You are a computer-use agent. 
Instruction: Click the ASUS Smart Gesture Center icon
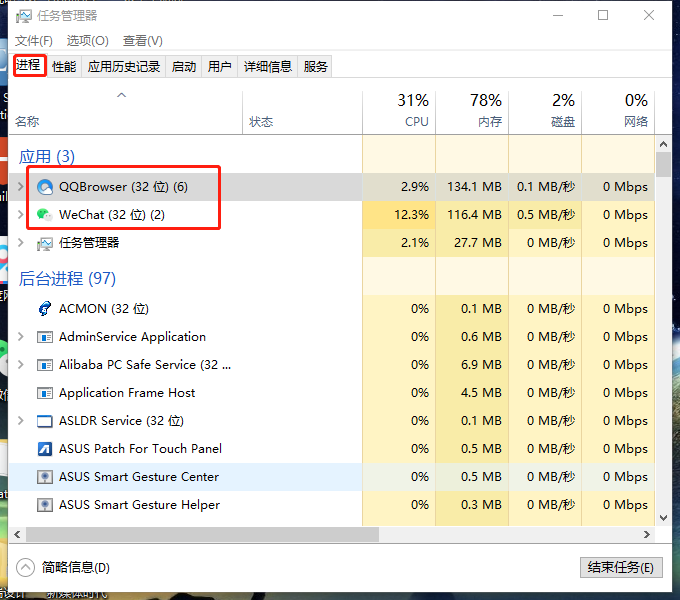45,477
